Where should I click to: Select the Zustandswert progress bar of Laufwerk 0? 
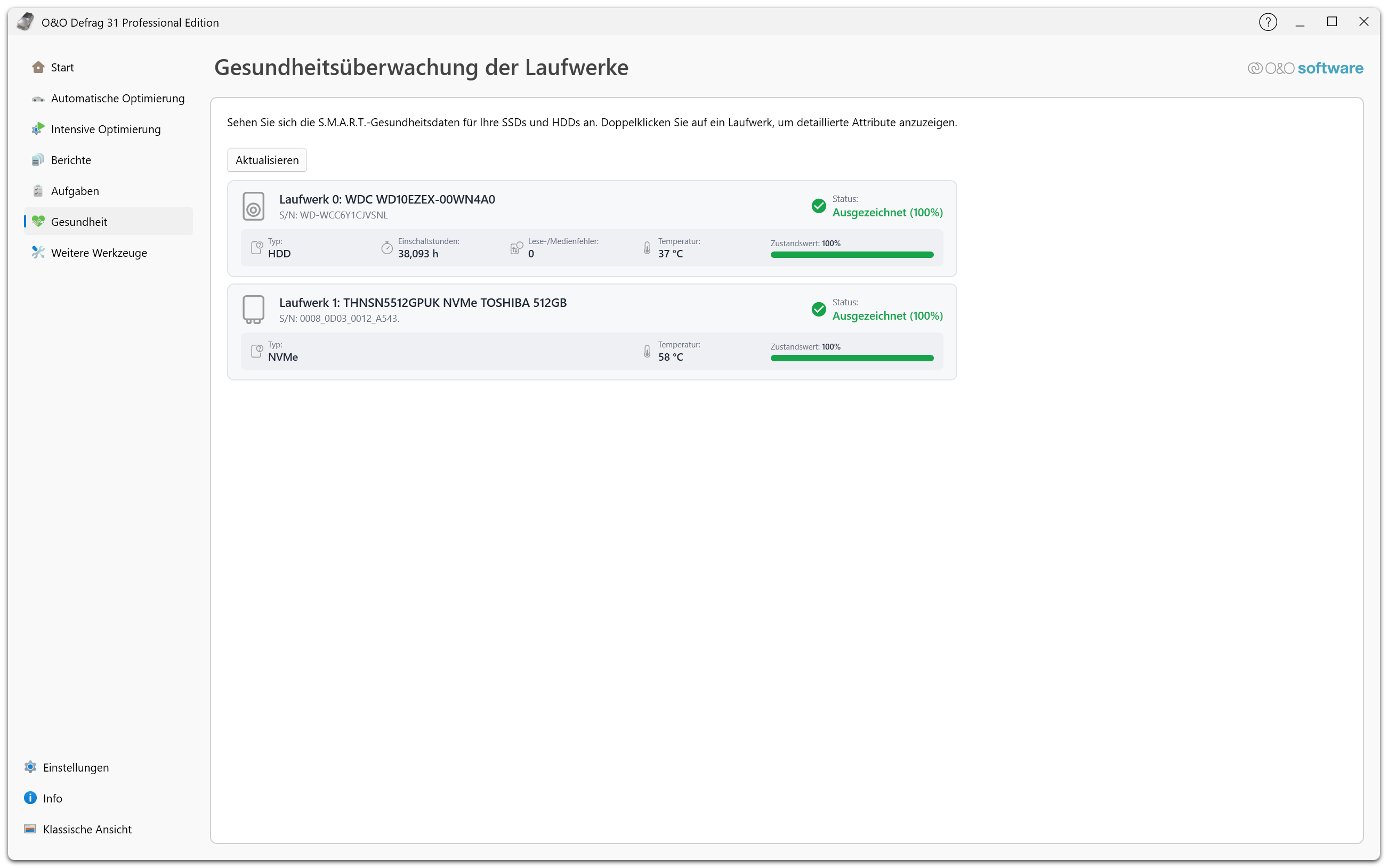(852, 254)
